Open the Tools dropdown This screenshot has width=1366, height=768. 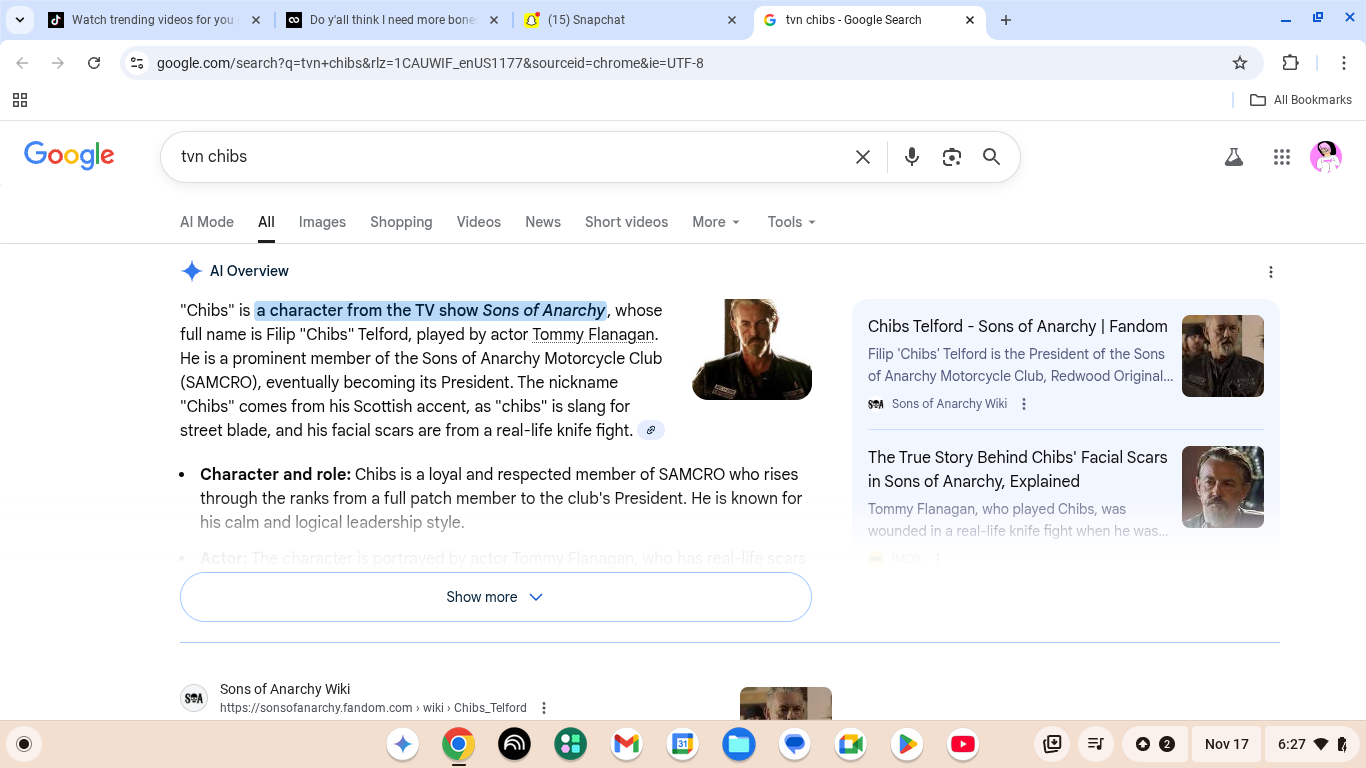[791, 222]
